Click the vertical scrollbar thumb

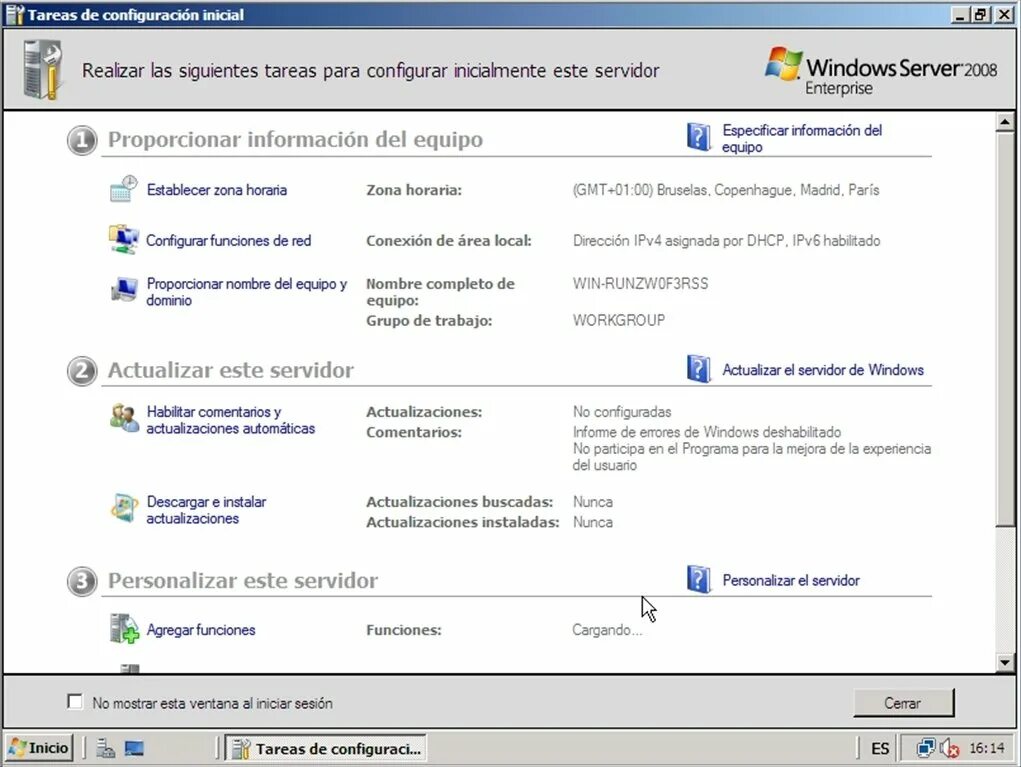pyautogui.click(x=1005, y=328)
